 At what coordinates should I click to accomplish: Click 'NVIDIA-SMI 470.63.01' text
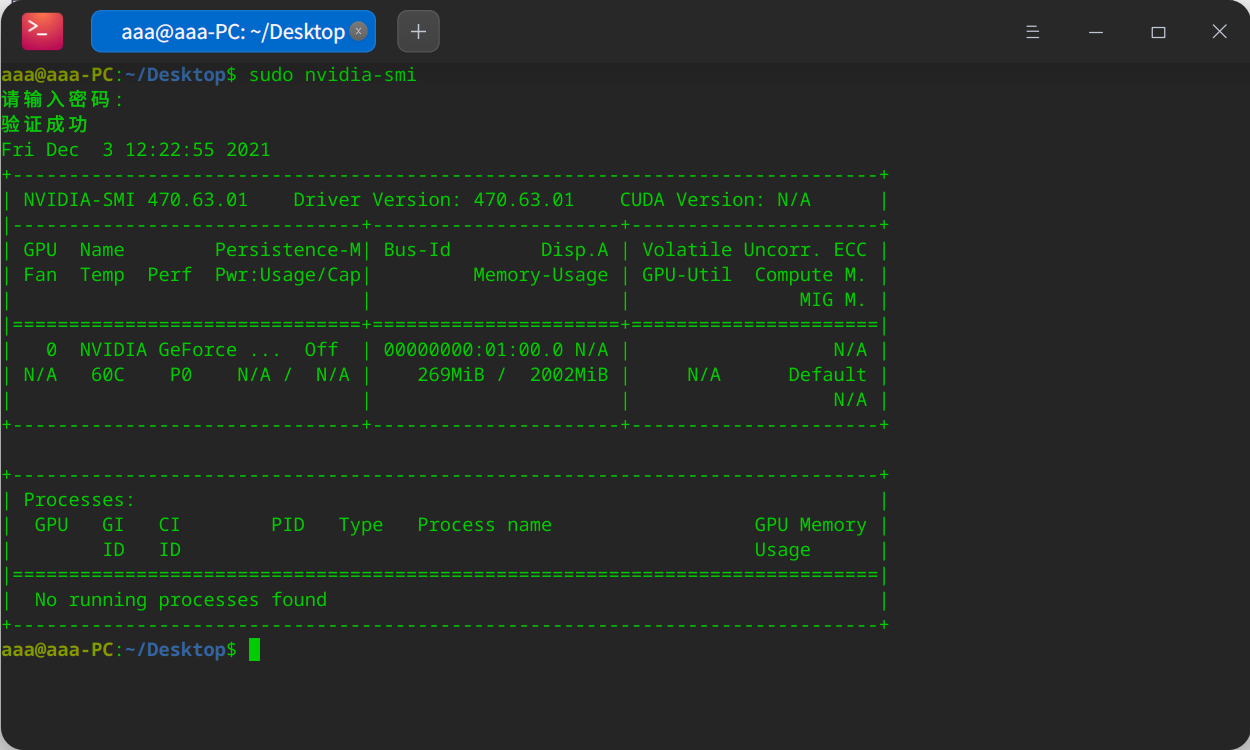(x=136, y=200)
